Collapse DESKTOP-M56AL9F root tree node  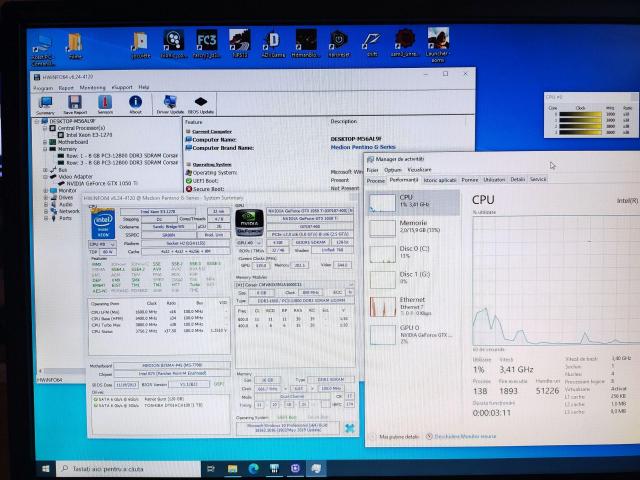(37, 121)
